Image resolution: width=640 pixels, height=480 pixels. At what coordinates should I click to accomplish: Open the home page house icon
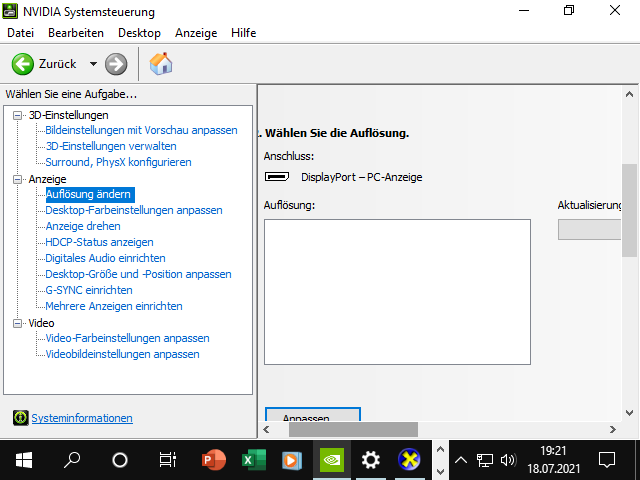coord(161,64)
